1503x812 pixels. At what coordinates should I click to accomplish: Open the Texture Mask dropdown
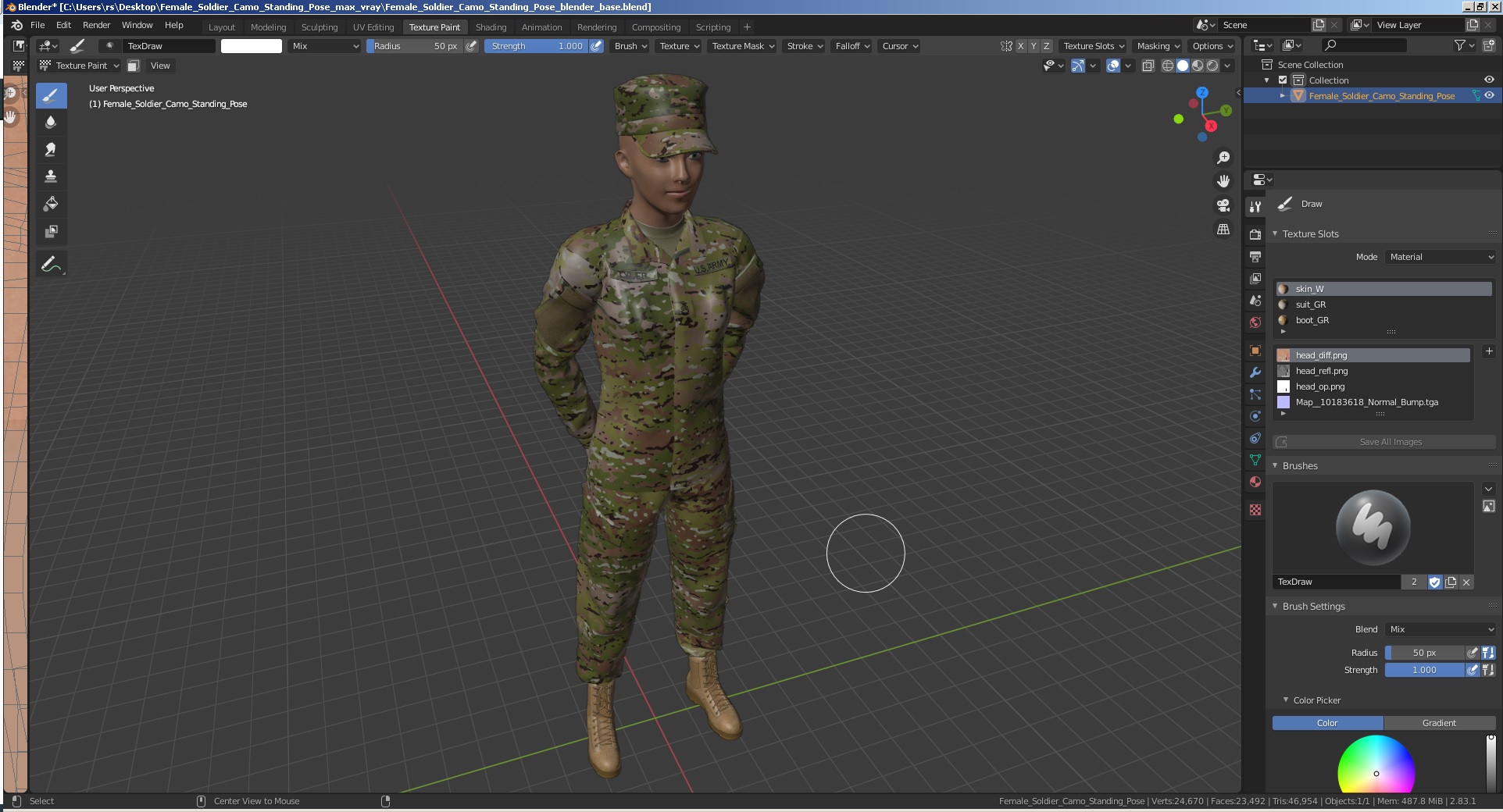(743, 46)
